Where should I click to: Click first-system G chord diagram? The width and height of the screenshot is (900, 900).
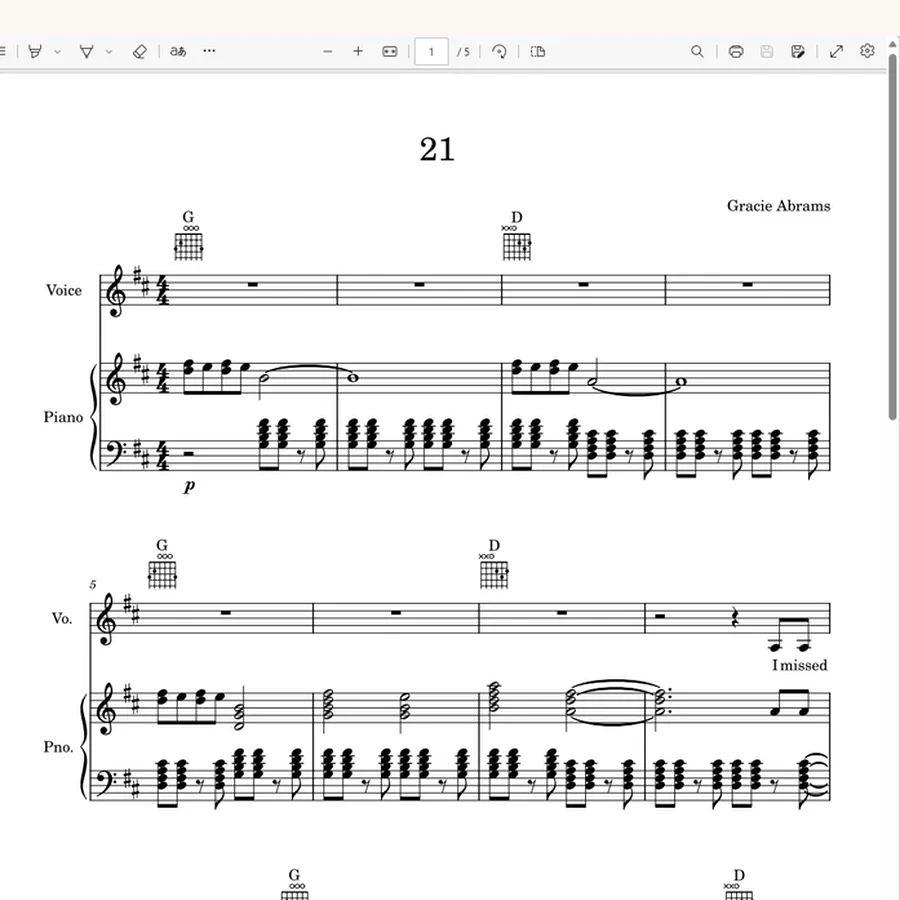click(189, 243)
